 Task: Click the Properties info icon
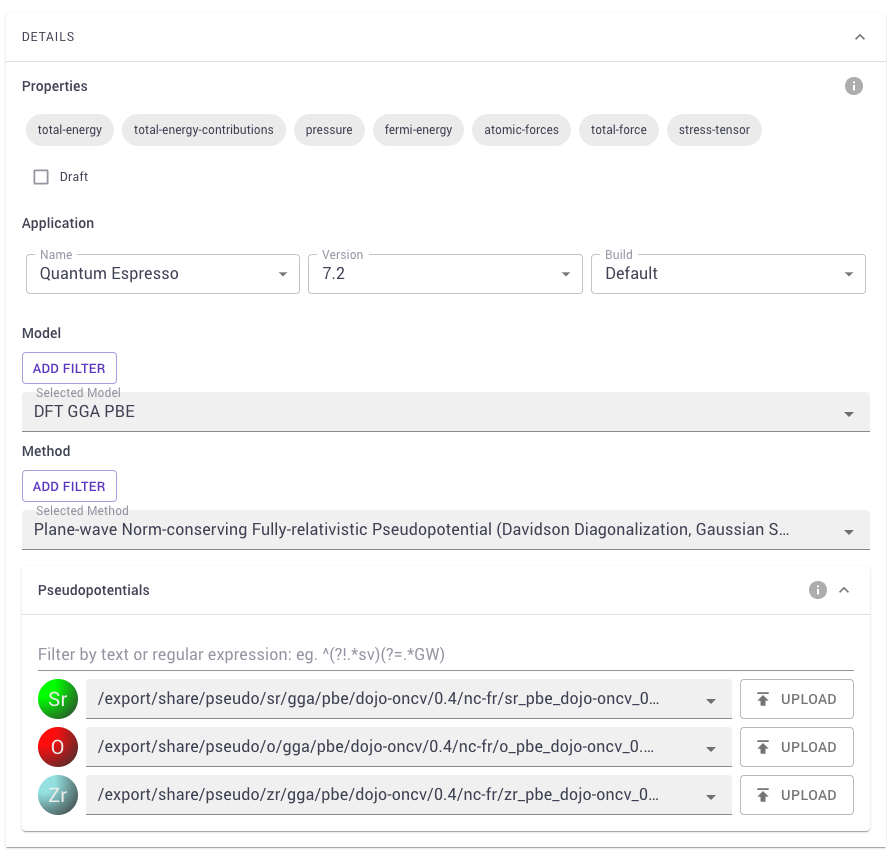tap(854, 86)
